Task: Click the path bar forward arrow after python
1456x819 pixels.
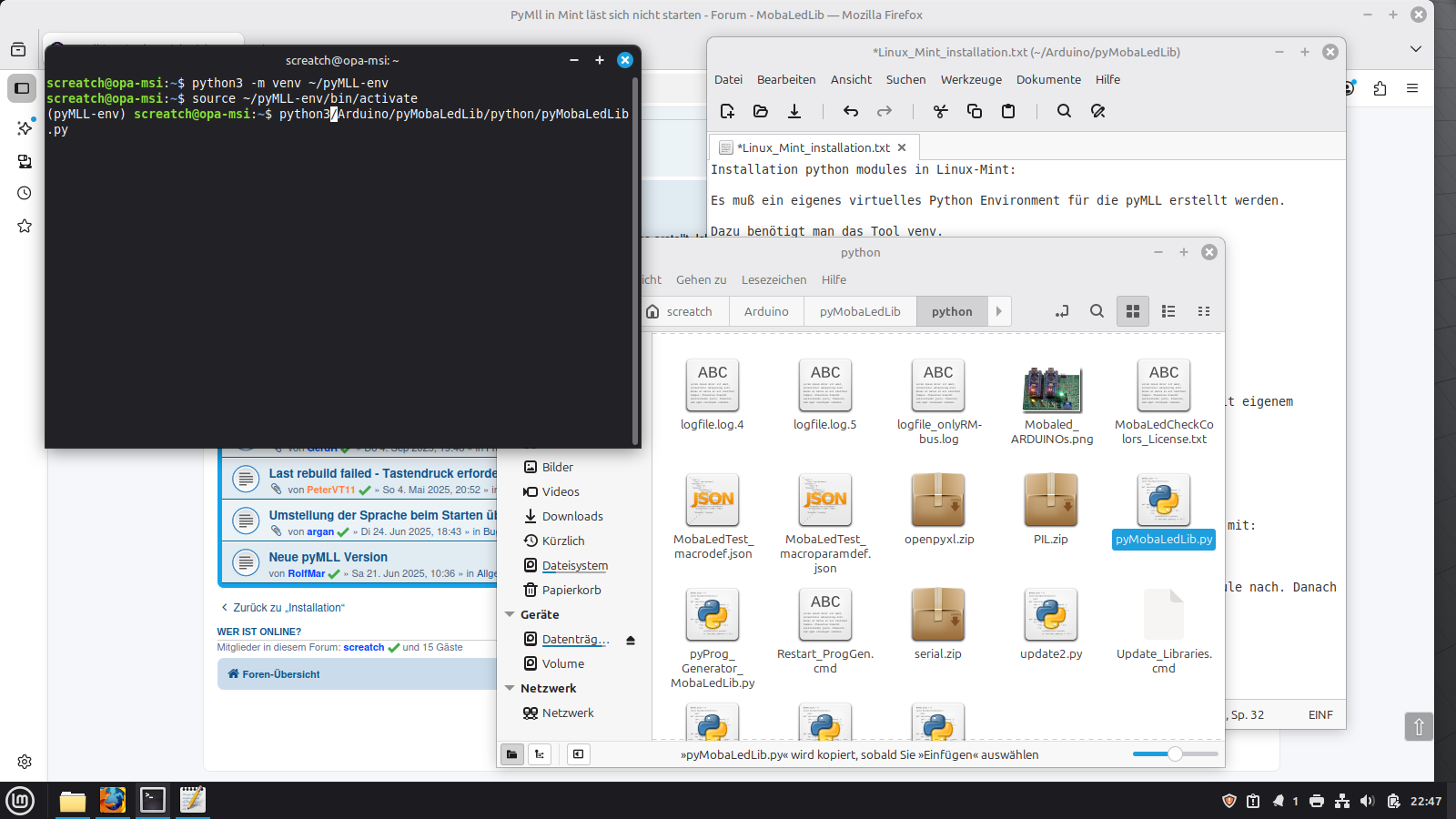Action: click(x=998, y=311)
